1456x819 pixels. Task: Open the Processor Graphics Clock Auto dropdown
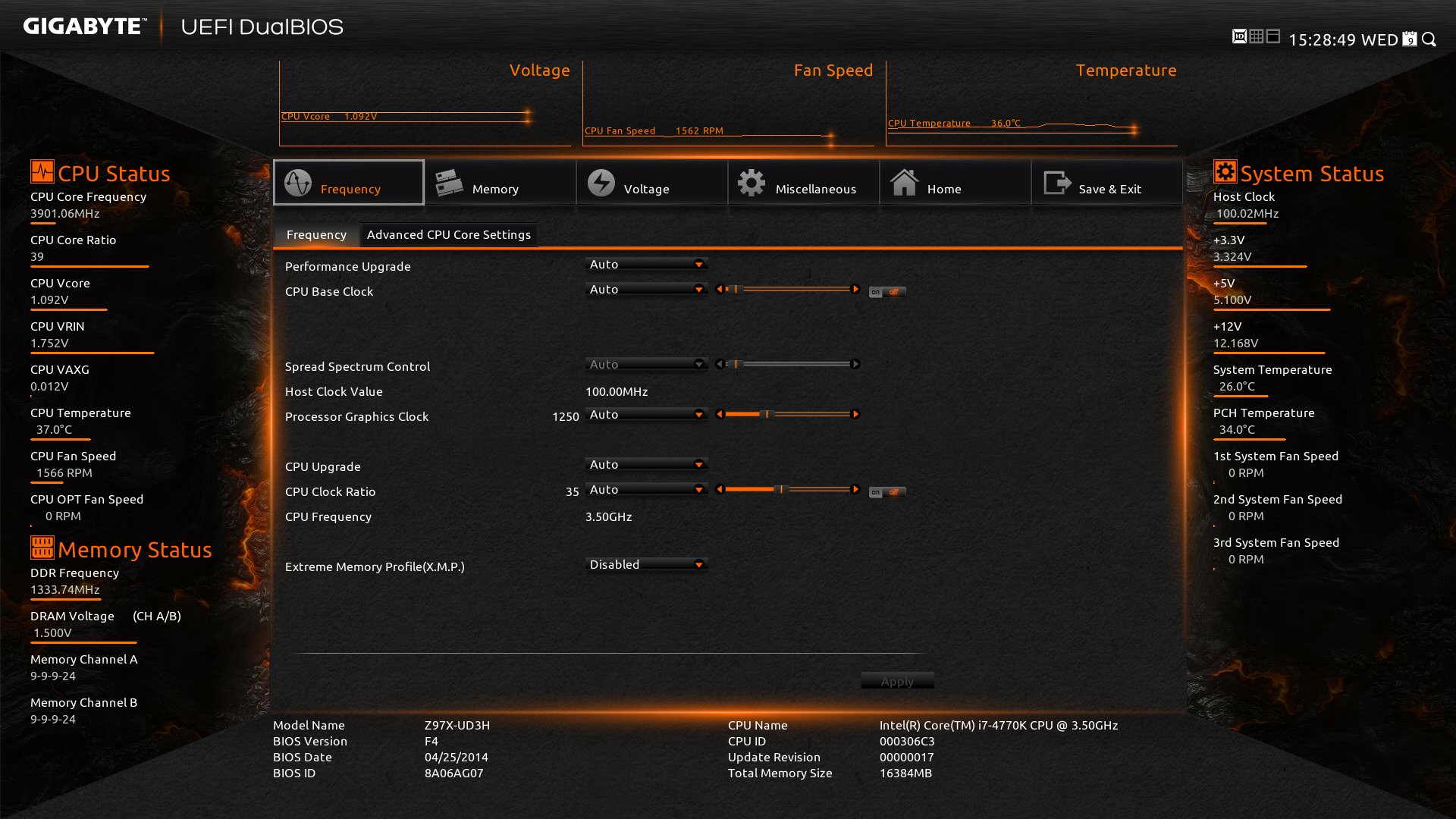[647, 414]
